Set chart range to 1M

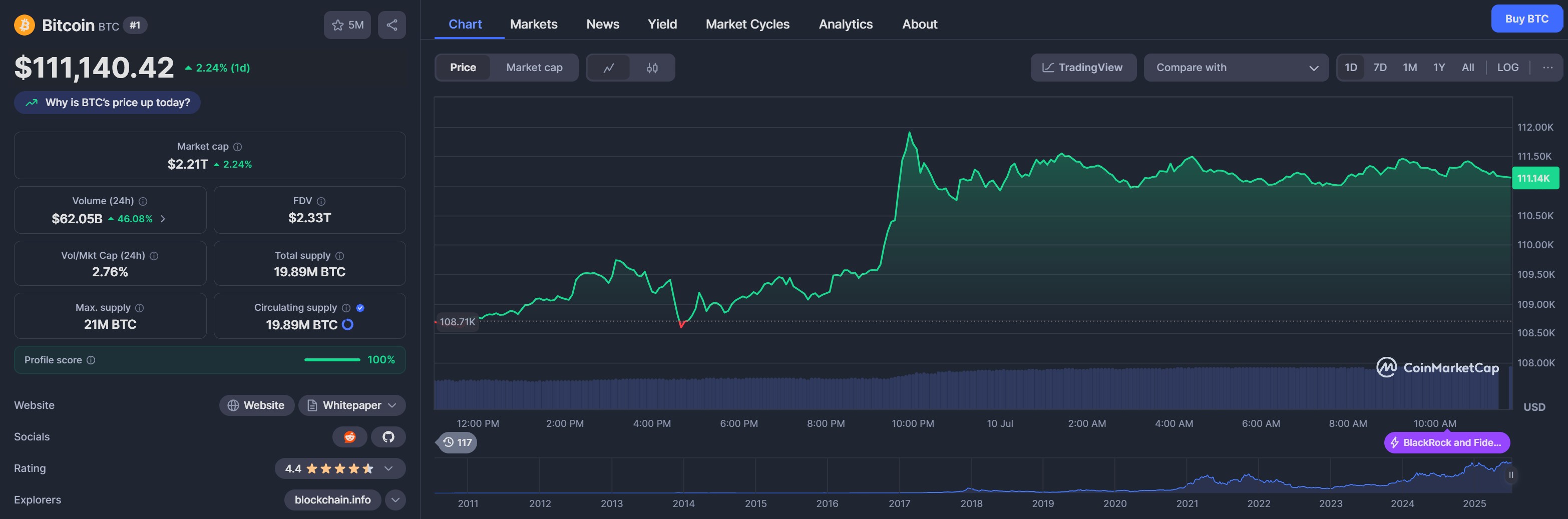tap(1410, 68)
